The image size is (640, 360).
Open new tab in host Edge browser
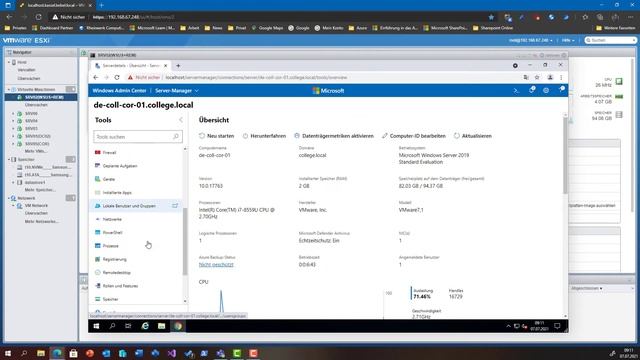click(x=102, y=5)
